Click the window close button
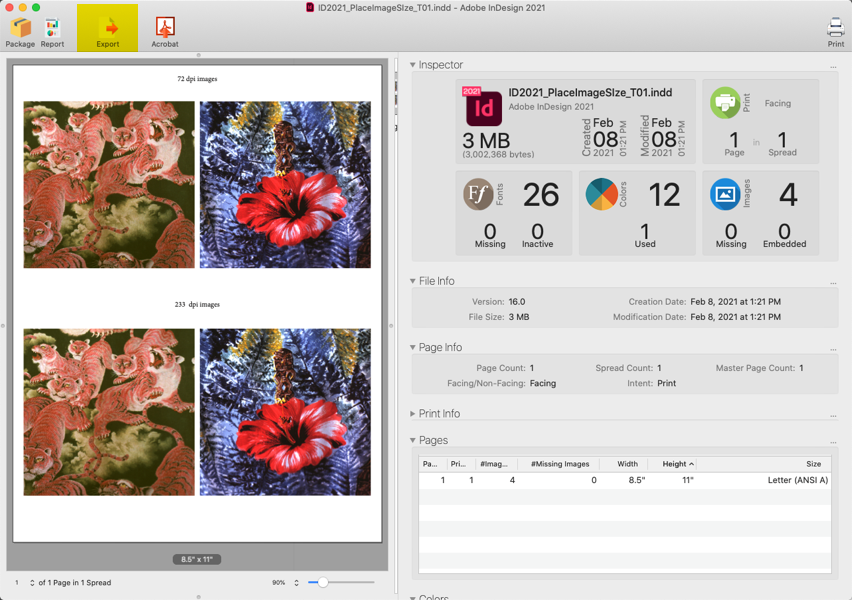The image size is (852, 600). point(9,8)
